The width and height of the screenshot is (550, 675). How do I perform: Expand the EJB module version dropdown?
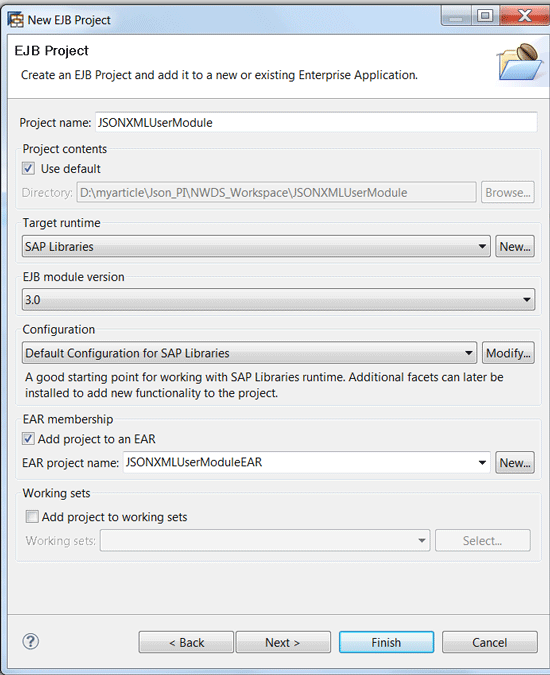[x=278, y=300]
